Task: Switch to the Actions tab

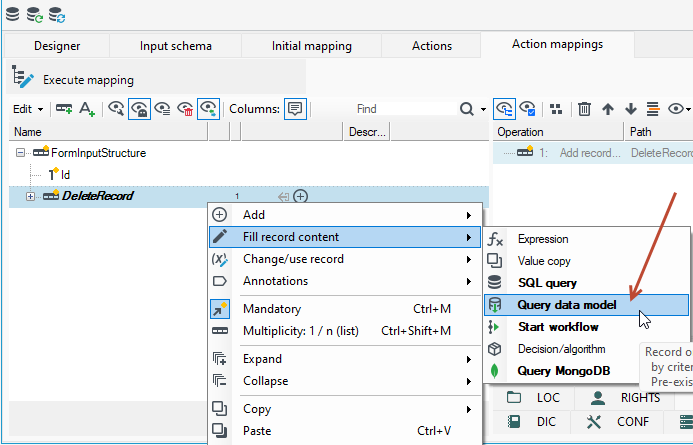Action: pos(432,46)
